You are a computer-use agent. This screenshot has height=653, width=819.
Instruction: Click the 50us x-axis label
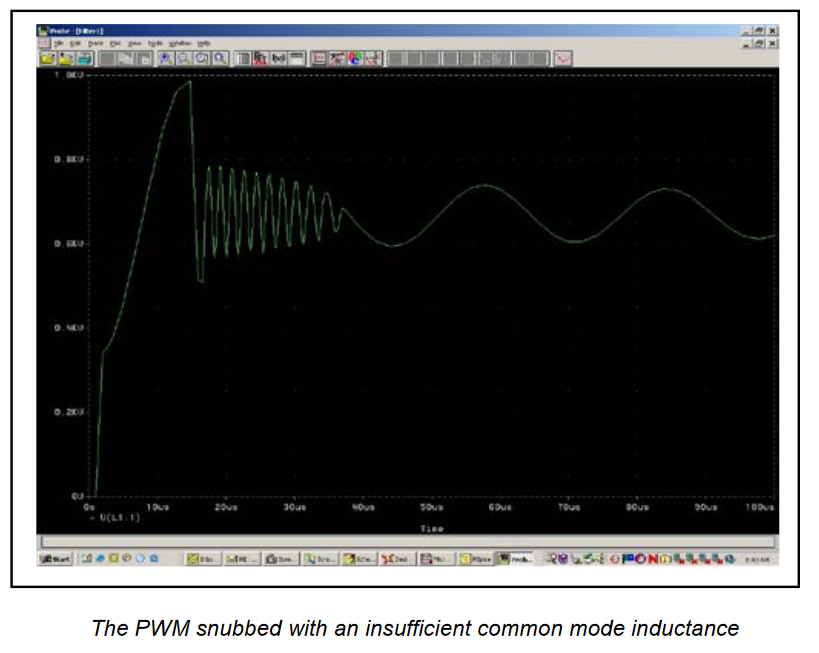431,507
